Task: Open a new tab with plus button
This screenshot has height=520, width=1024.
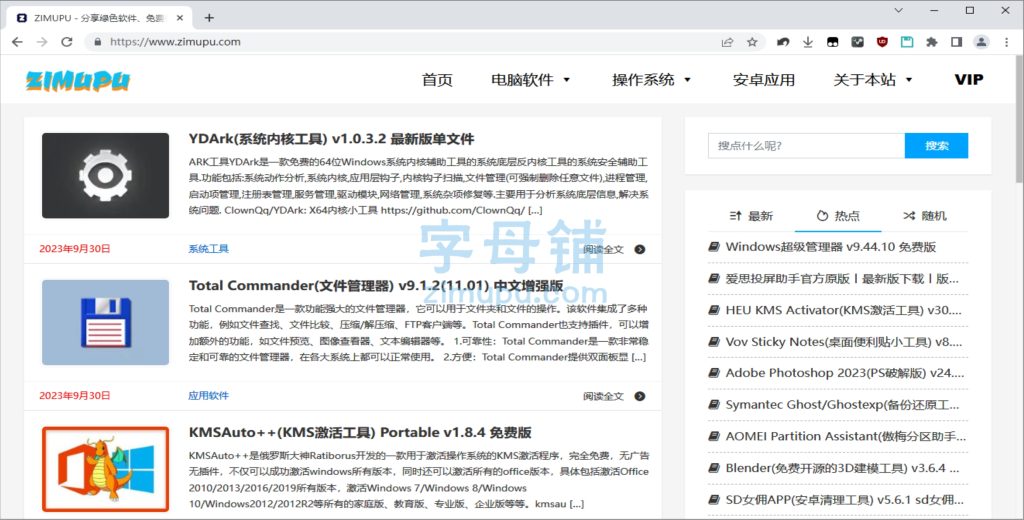Action: 209,18
